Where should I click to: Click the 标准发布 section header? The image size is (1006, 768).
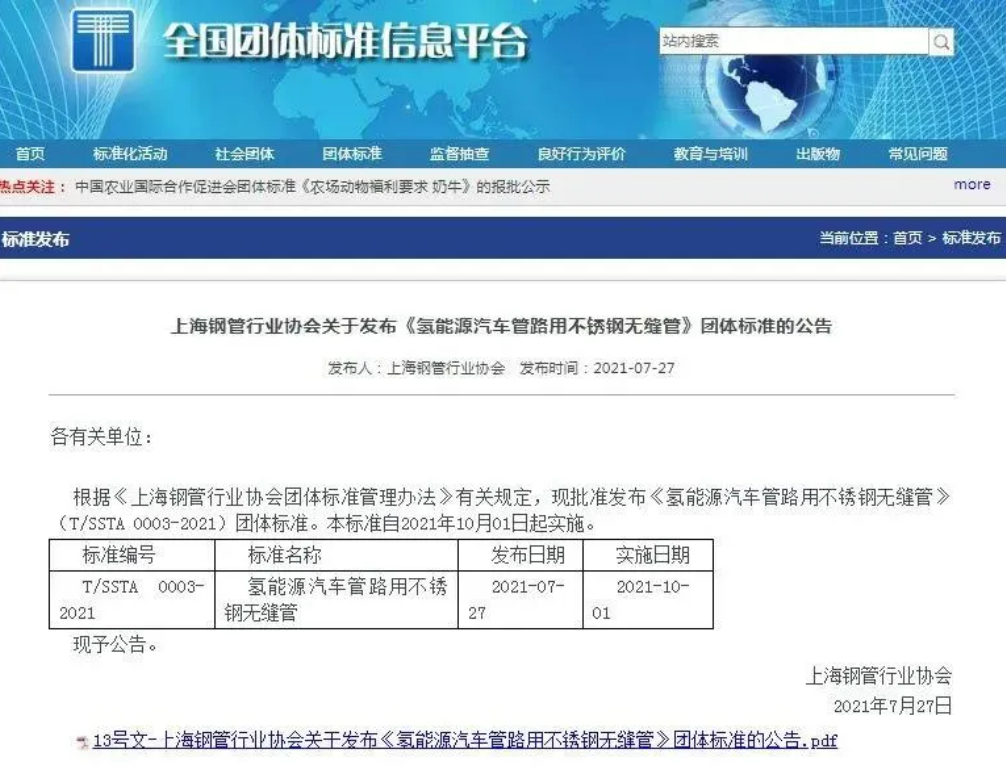coord(36,239)
